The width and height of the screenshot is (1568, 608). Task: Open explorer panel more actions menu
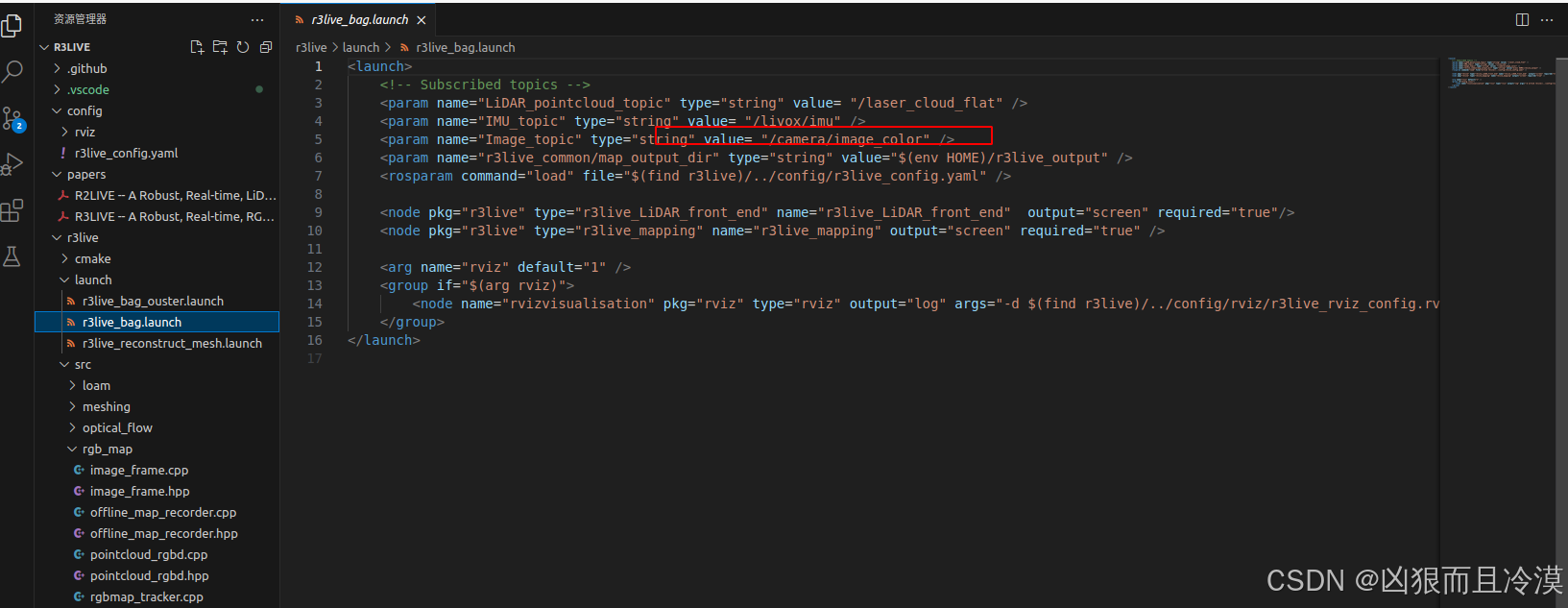(257, 19)
